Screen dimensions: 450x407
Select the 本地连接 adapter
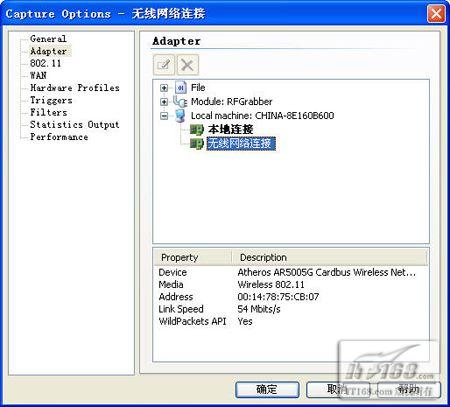click(x=231, y=129)
